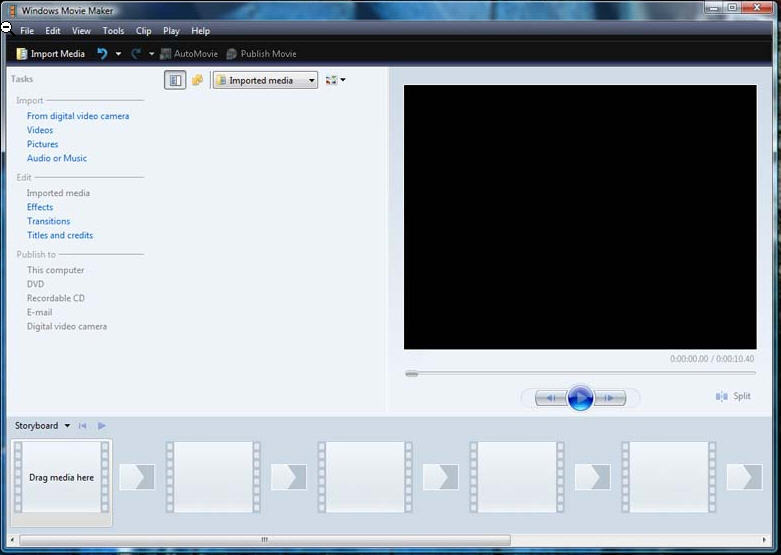Click the Pictures import link
Screen dimensions: 781x555
[x=42, y=144]
